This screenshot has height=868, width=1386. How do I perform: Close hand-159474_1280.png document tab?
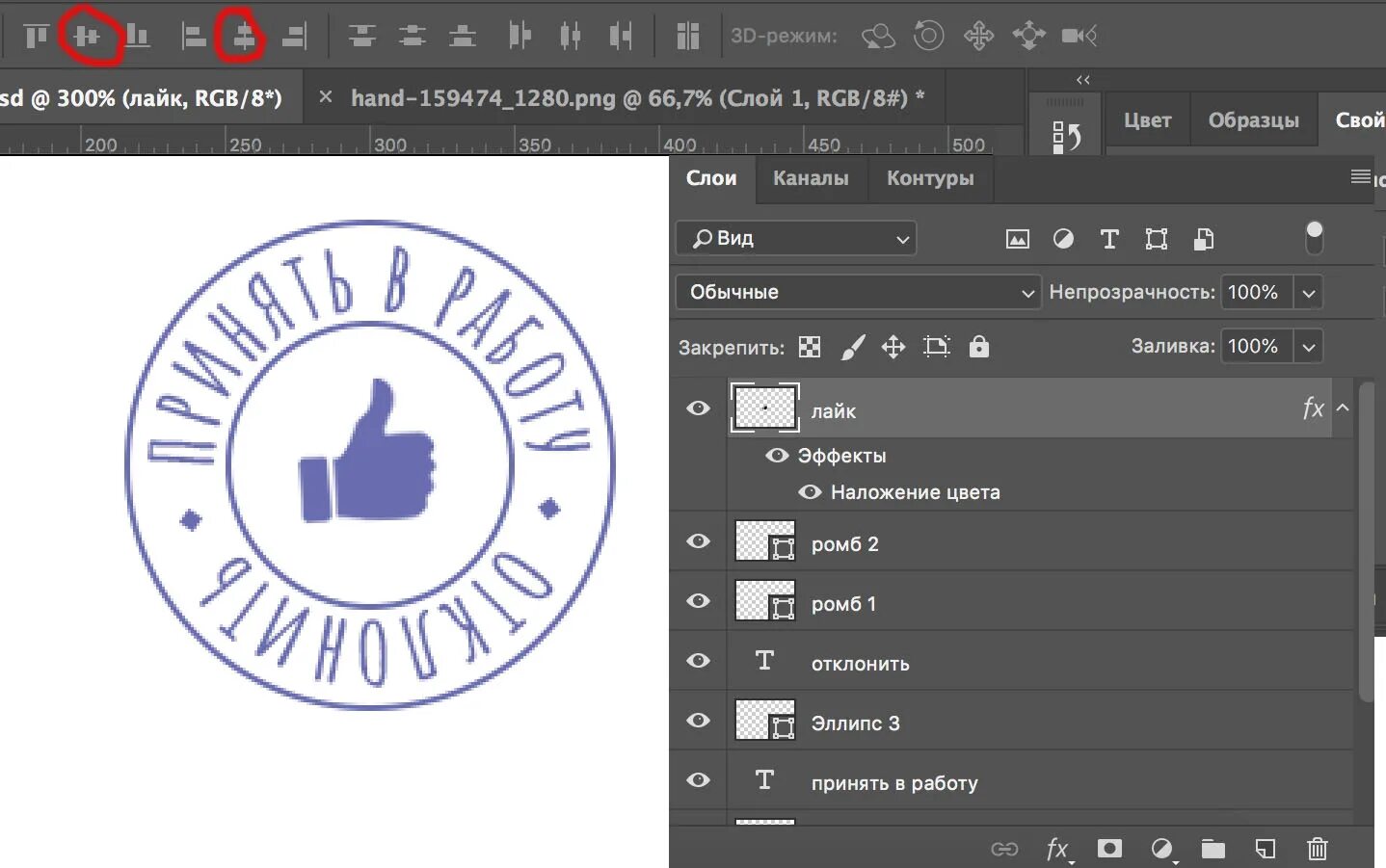[x=326, y=97]
